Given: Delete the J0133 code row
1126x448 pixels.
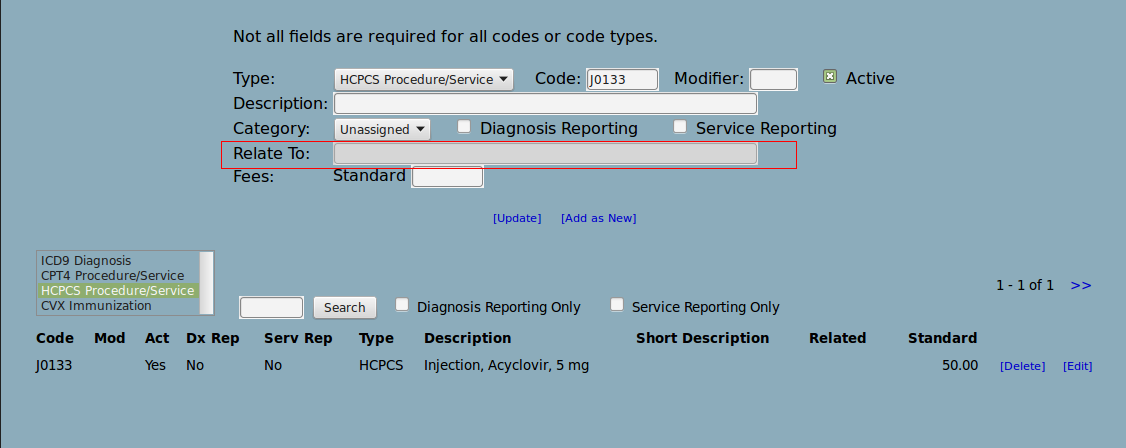Looking at the screenshot, I should pos(1023,366).
